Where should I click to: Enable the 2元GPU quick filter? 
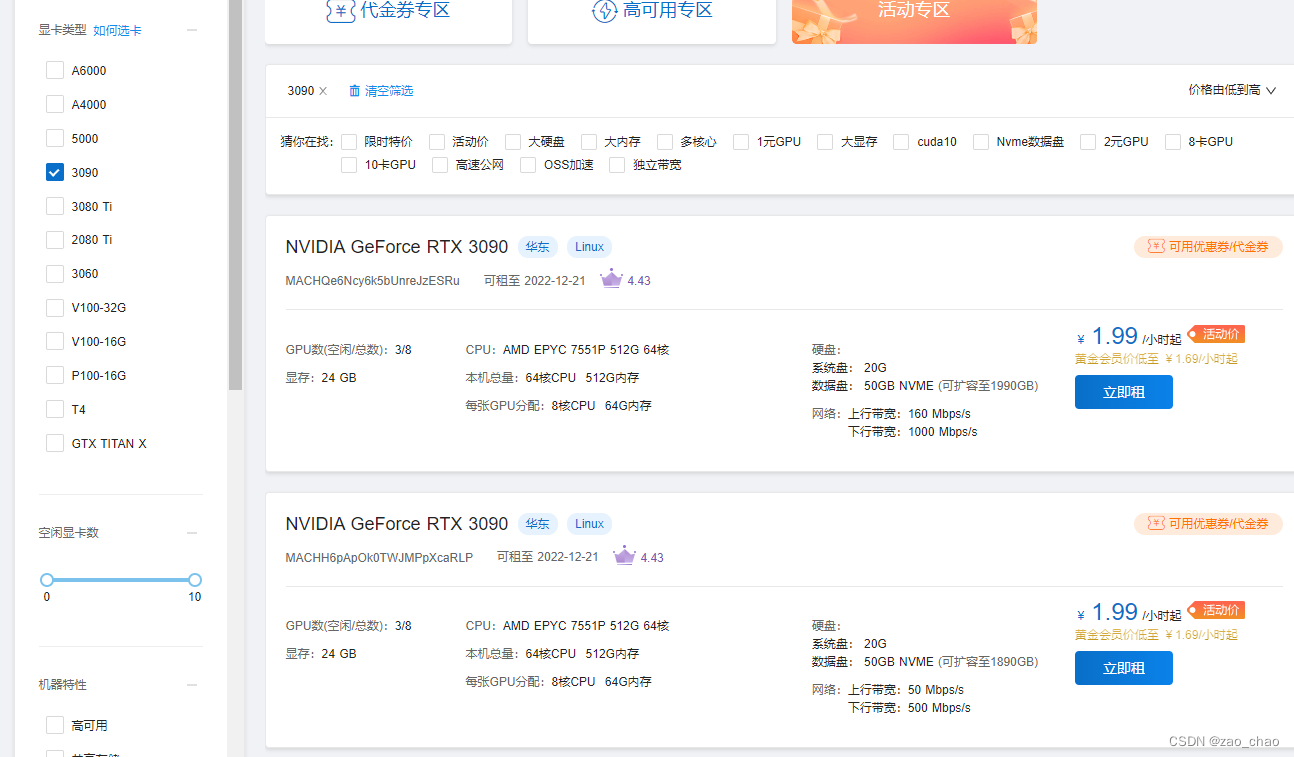pyautogui.click(x=1088, y=142)
